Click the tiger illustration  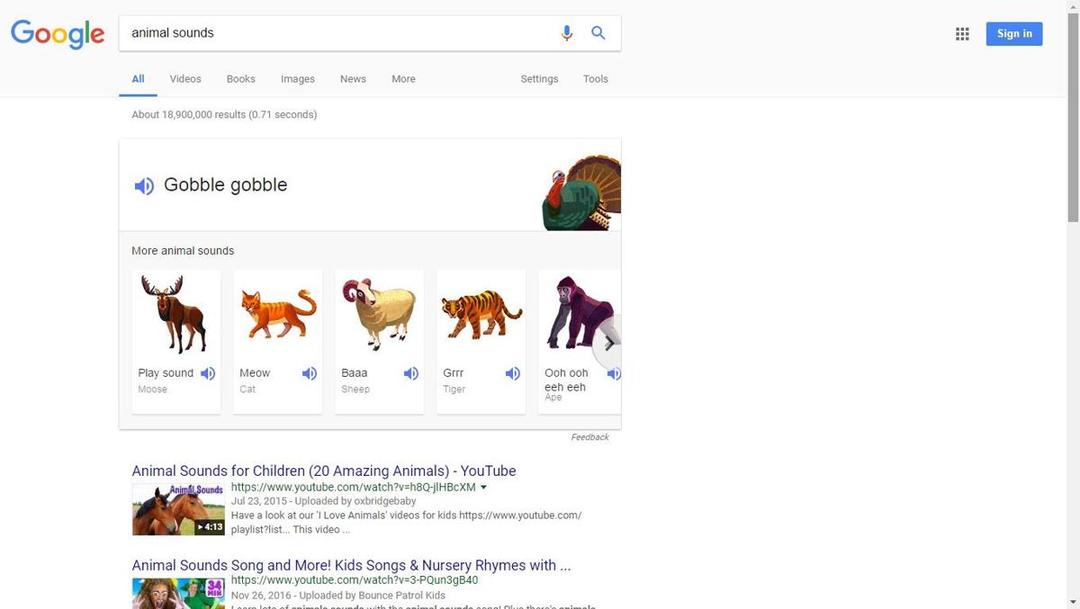(481, 315)
